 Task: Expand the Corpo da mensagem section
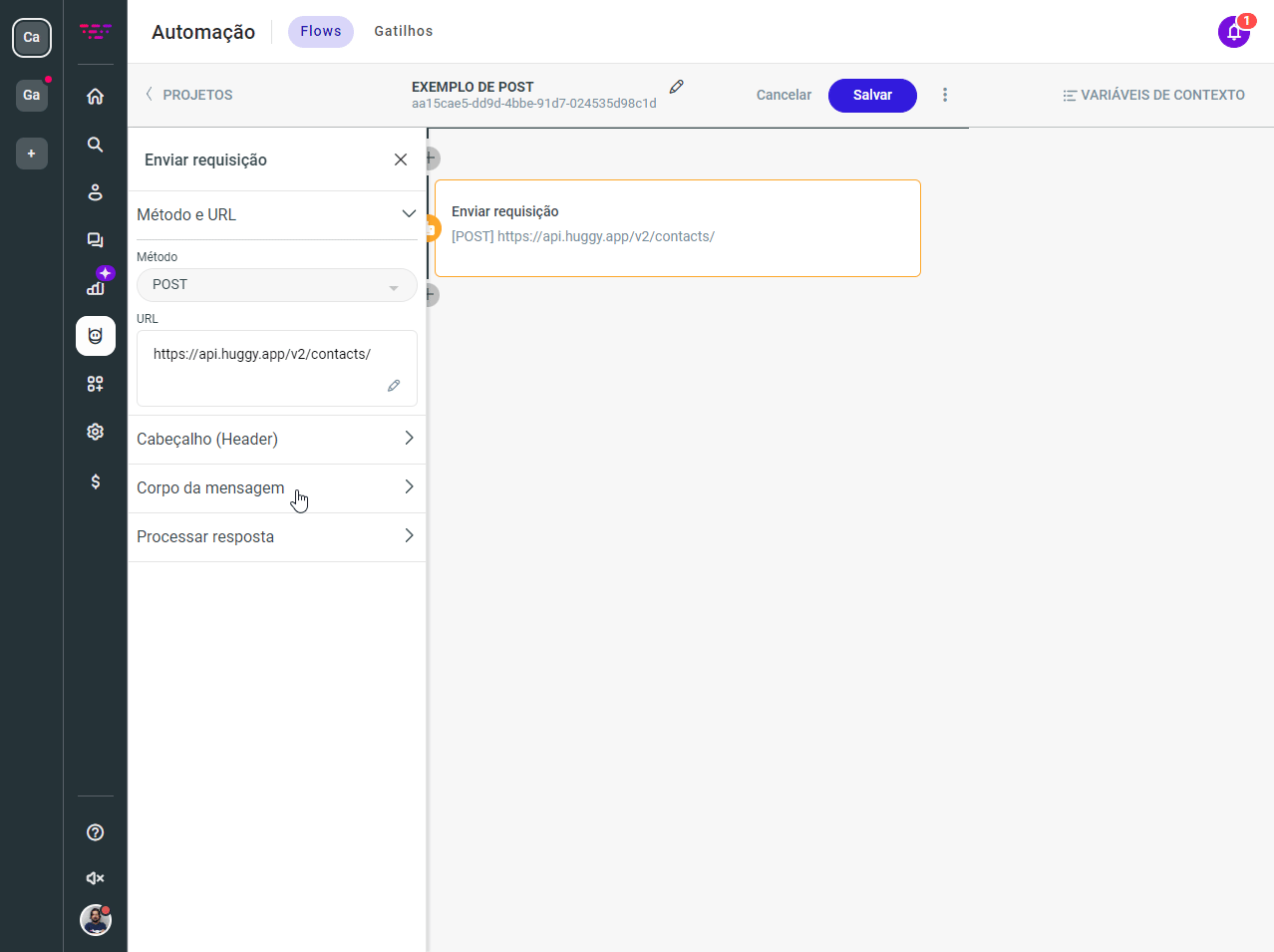[x=277, y=488]
